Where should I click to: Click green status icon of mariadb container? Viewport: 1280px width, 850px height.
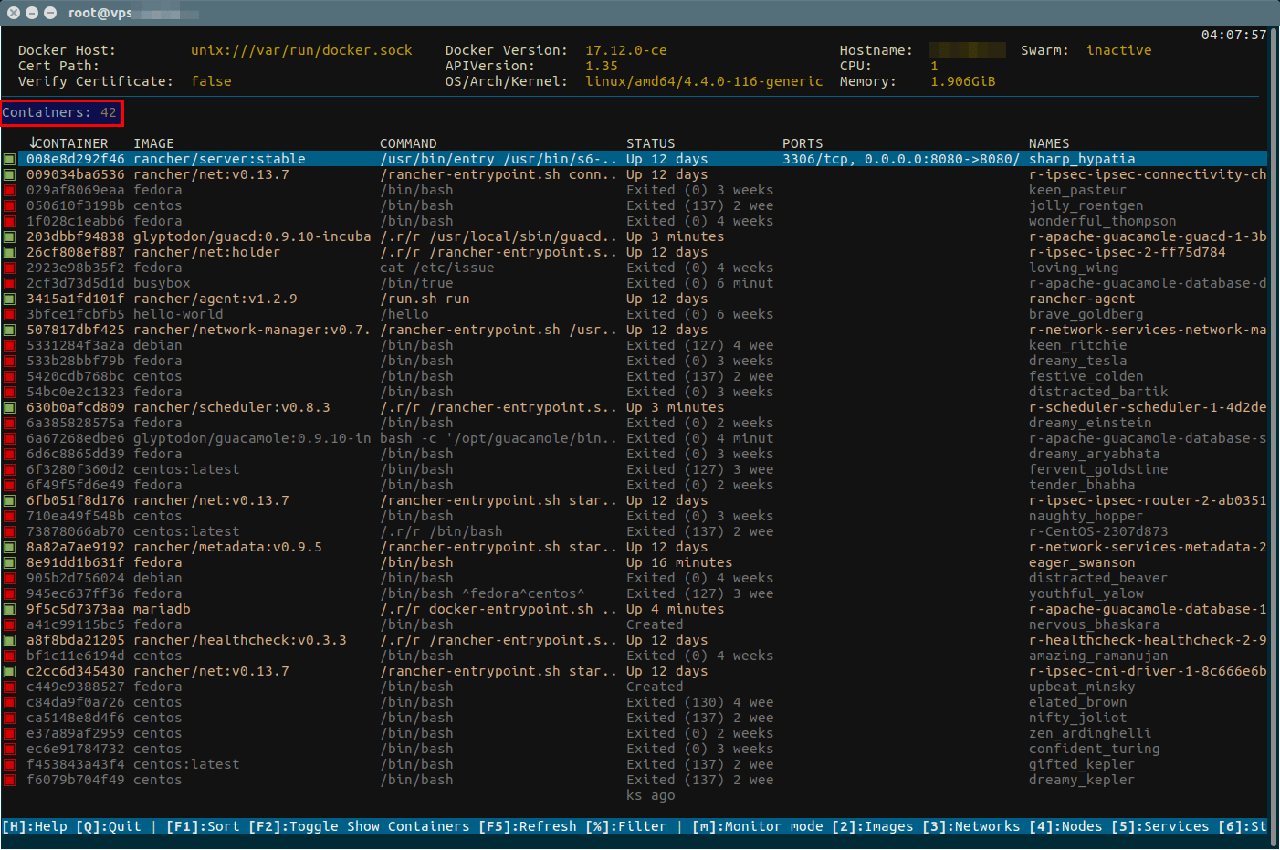[9, 609]
